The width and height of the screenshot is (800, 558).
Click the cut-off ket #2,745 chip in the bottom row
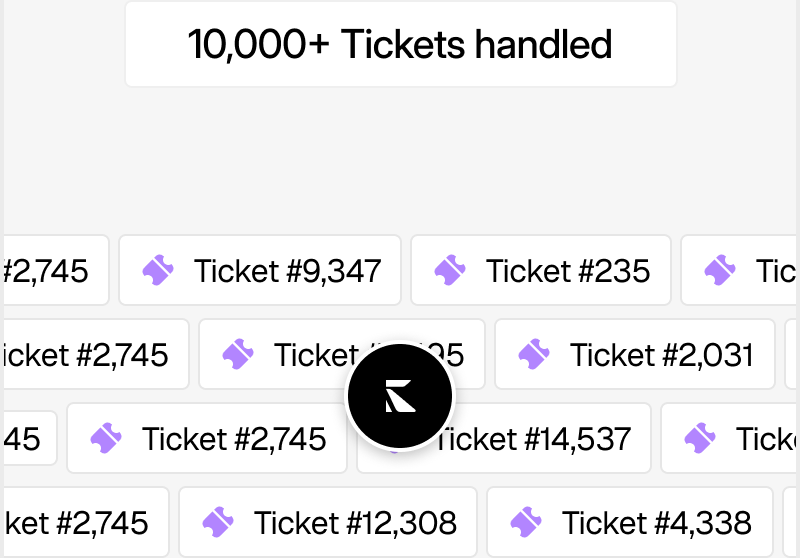click(86, 522)
